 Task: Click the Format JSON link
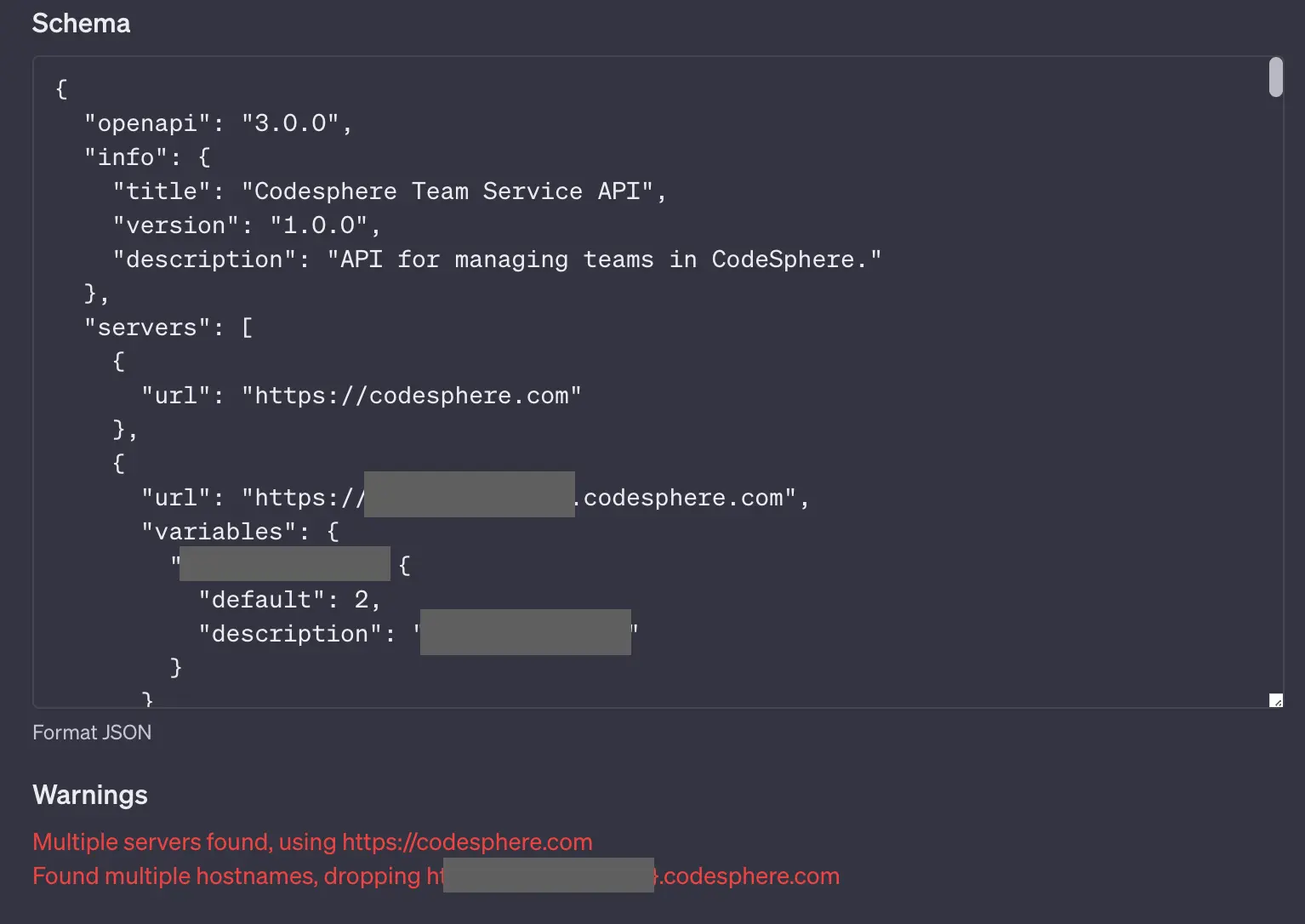point(92,732)
